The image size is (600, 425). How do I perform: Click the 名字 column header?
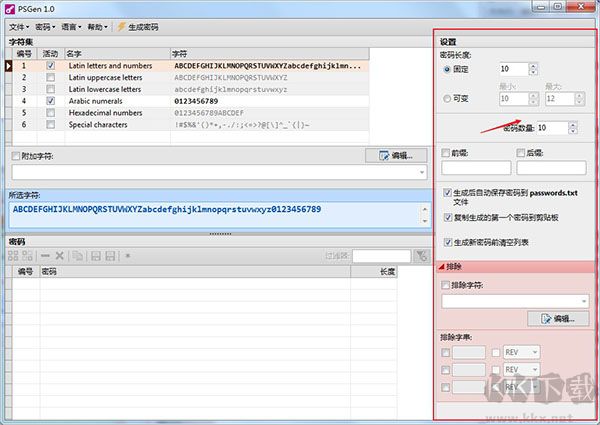point(117,54)
